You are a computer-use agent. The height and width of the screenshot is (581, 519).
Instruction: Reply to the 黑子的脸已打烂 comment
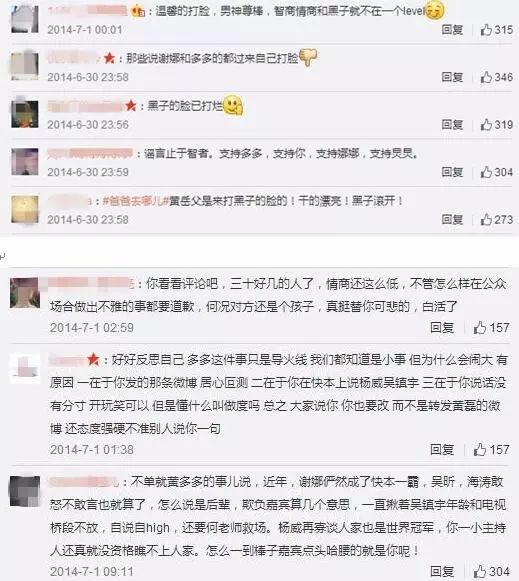pyautogui.click(x=452, y=124)
